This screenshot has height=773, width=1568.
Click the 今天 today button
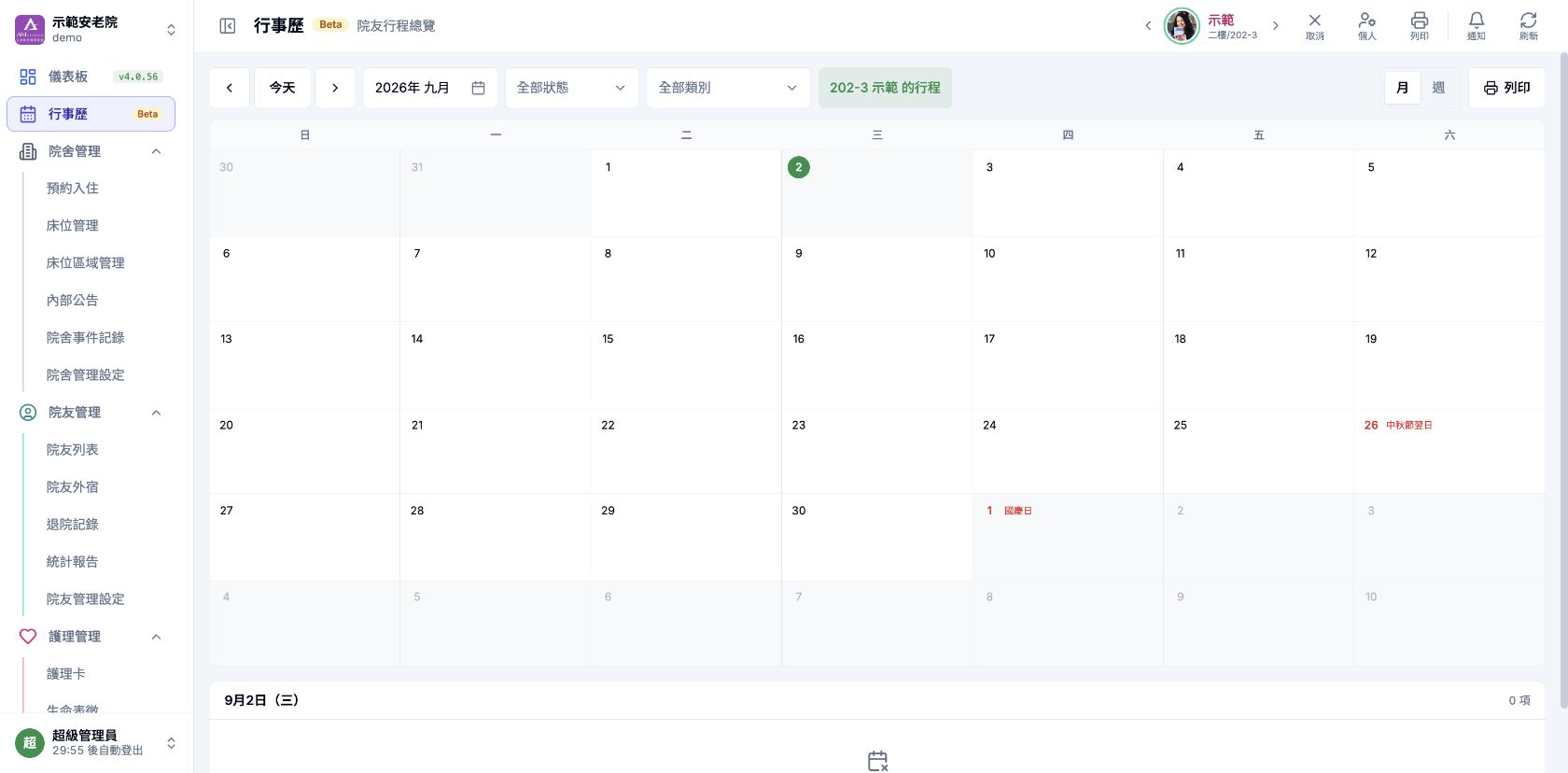pos(283,88)
